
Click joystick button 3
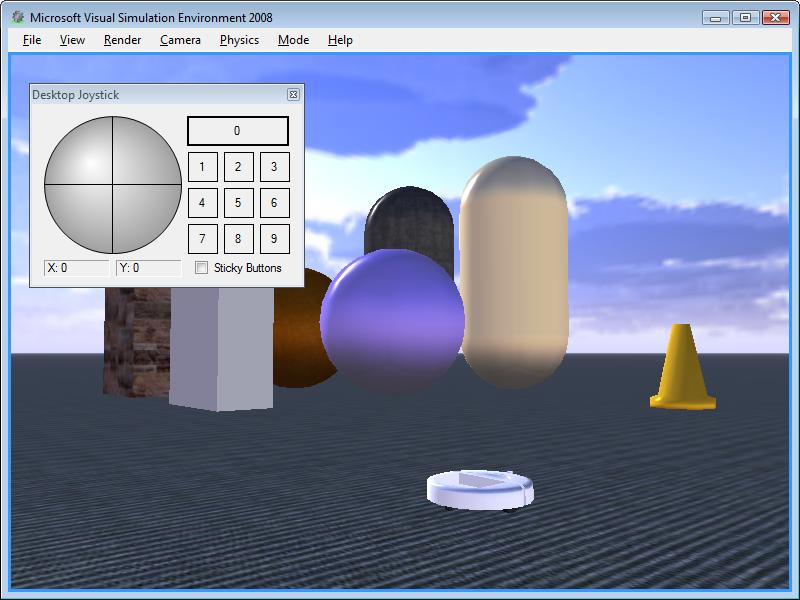point(274,167)
